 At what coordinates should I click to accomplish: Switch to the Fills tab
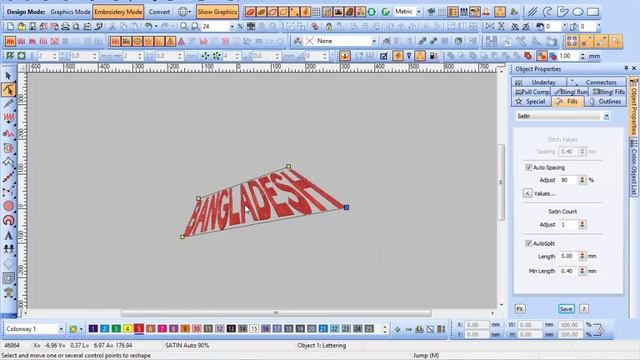click(x=567, y=102)
